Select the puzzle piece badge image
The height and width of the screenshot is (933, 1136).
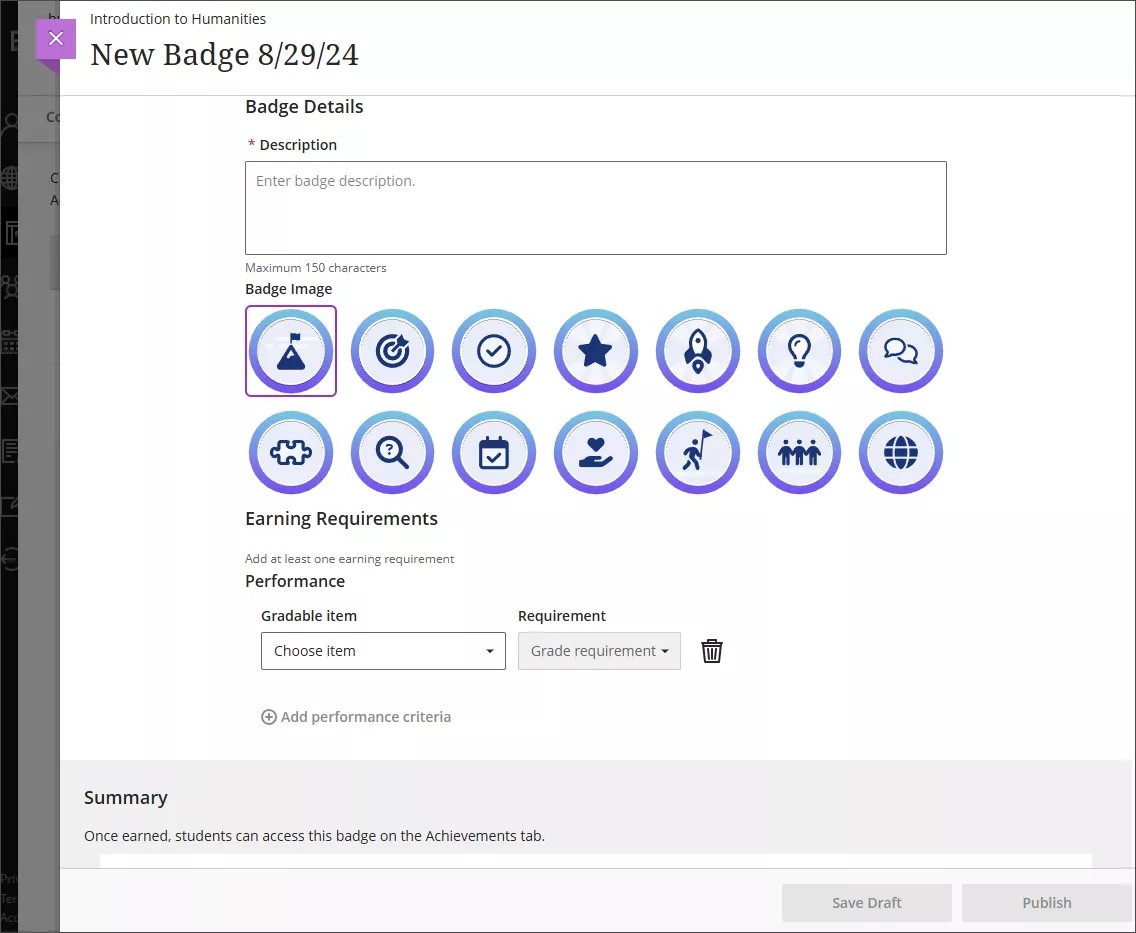[291, 453]
